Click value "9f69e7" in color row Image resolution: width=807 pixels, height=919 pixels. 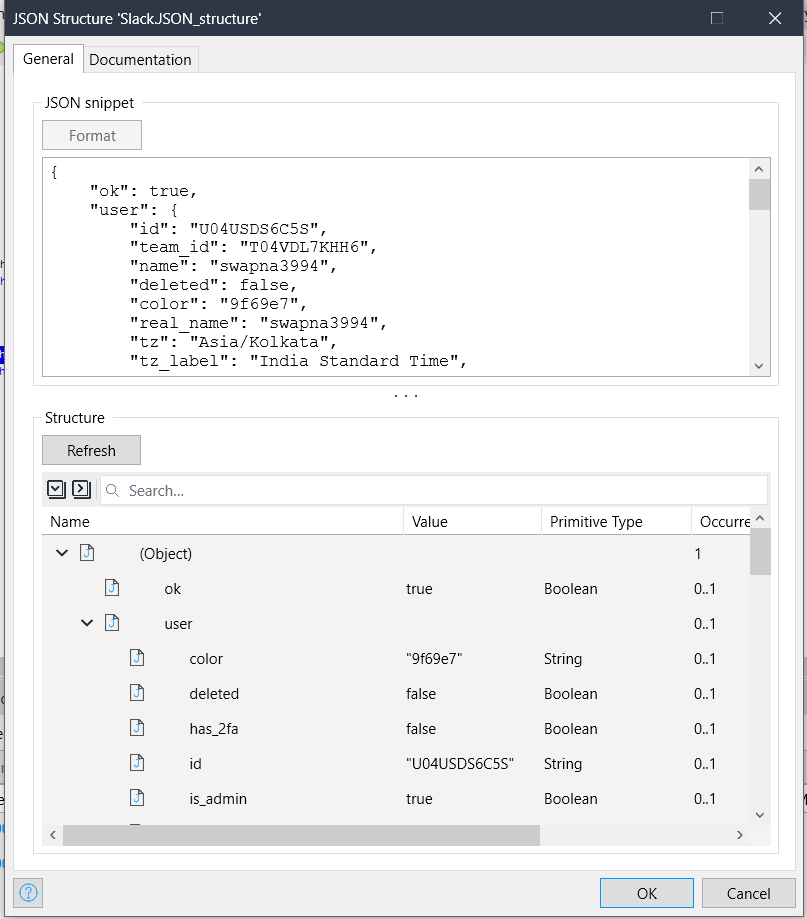point(434,659)
